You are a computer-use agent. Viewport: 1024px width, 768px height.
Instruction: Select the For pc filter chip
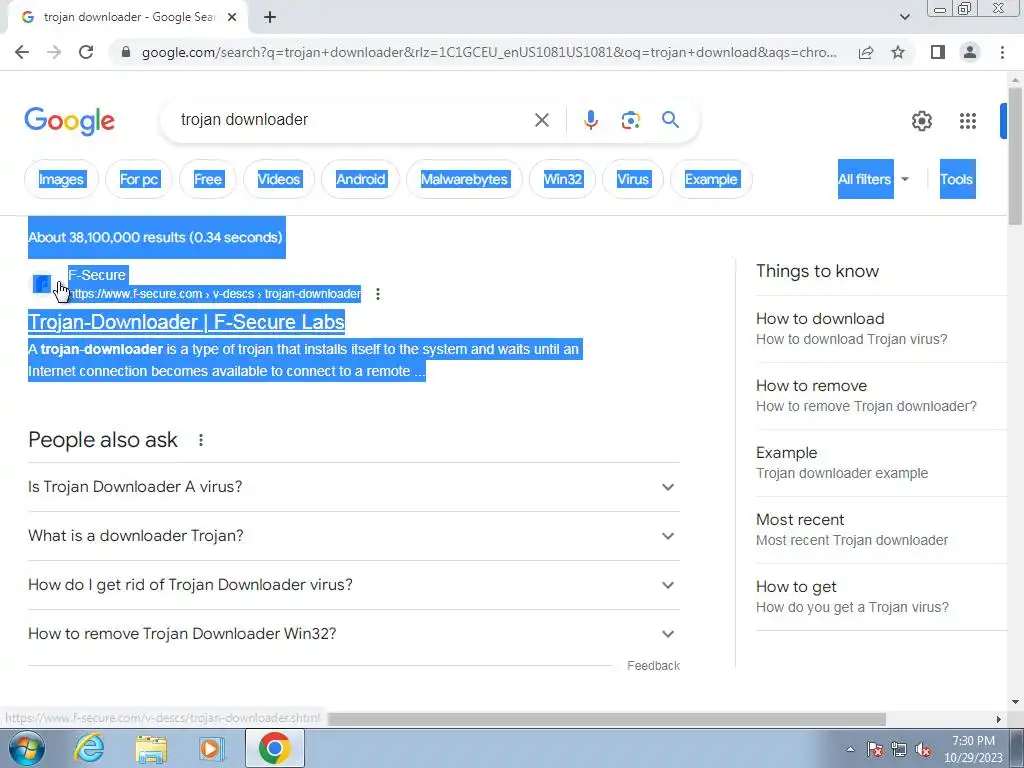tap(139, 180)
